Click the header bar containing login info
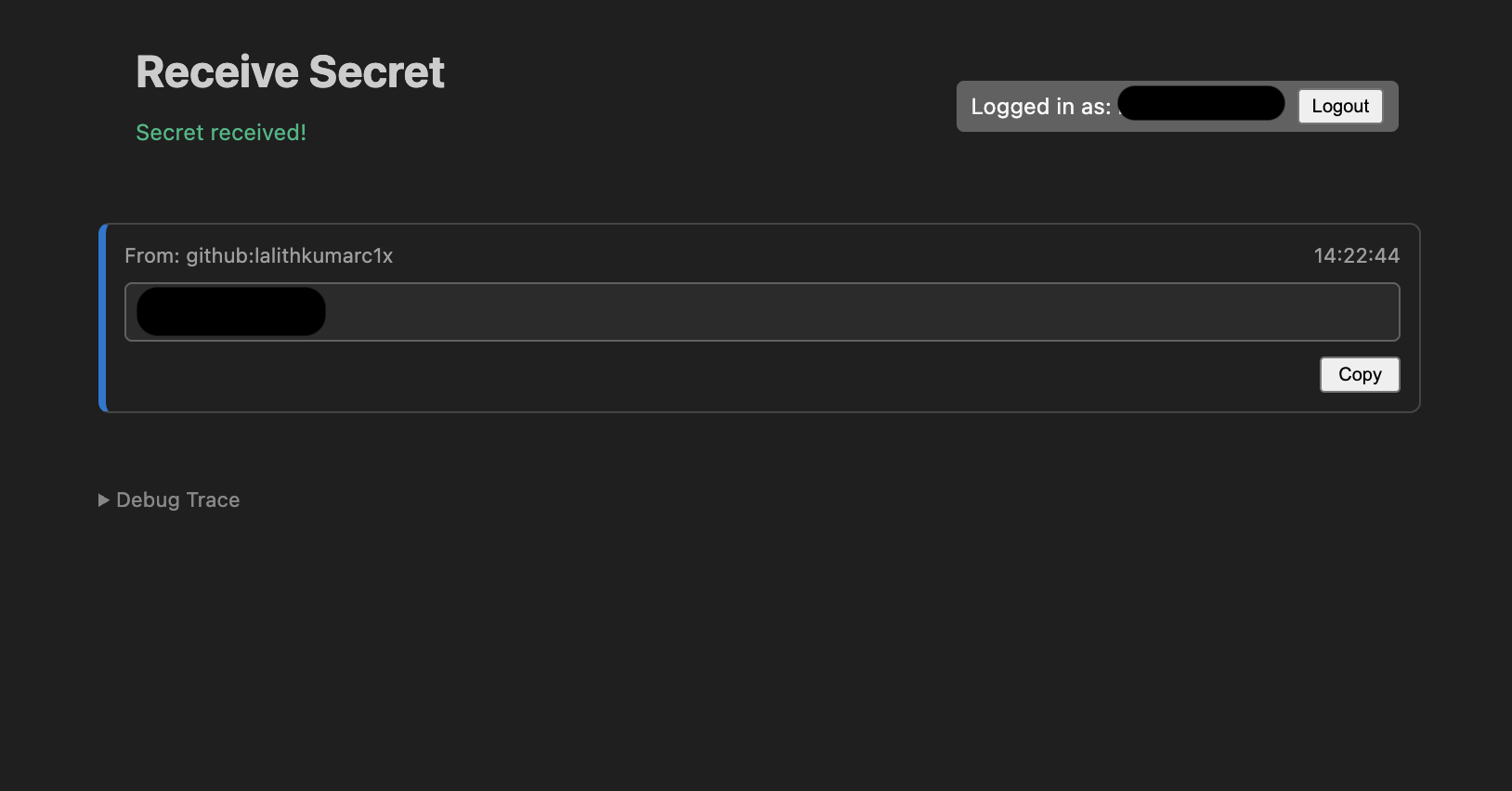Screen dimensions: 1512x791 click(x=1177, y=106)
